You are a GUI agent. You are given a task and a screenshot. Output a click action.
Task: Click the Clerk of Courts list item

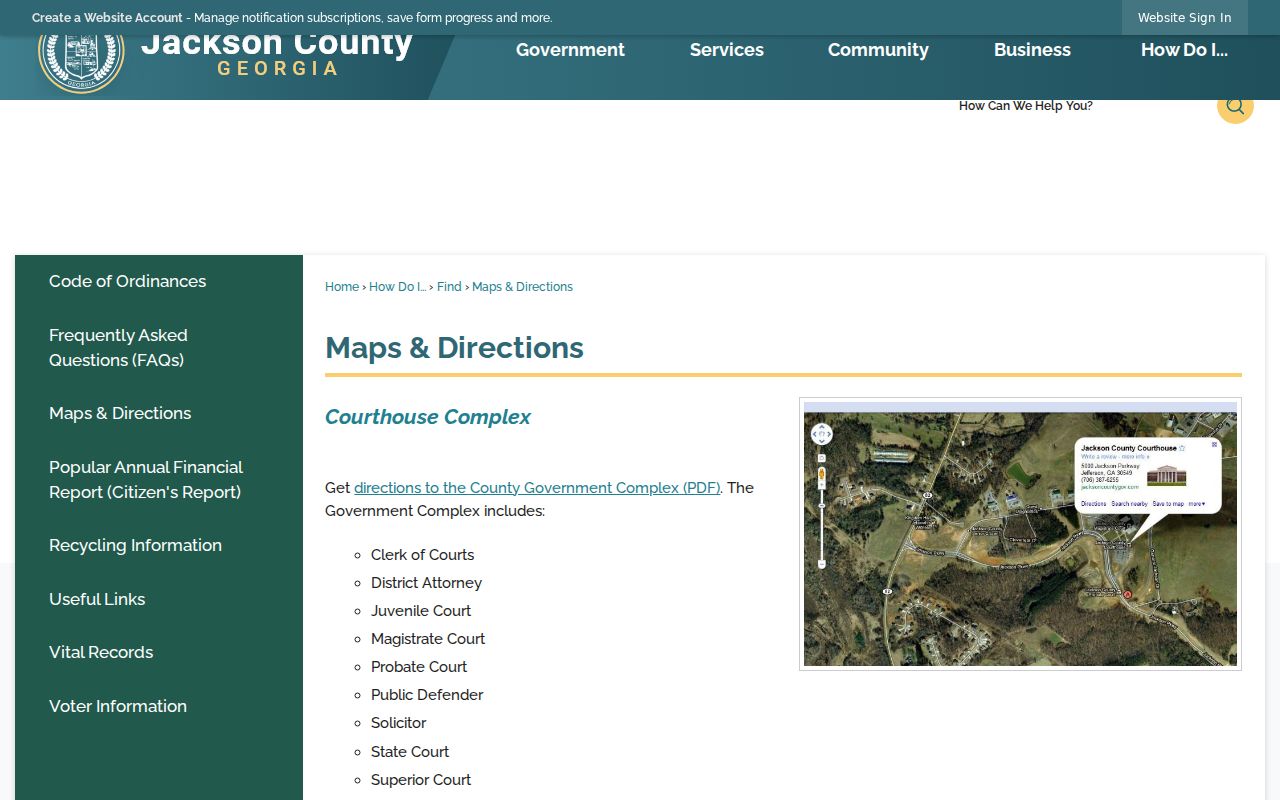(x=422, y=555)
